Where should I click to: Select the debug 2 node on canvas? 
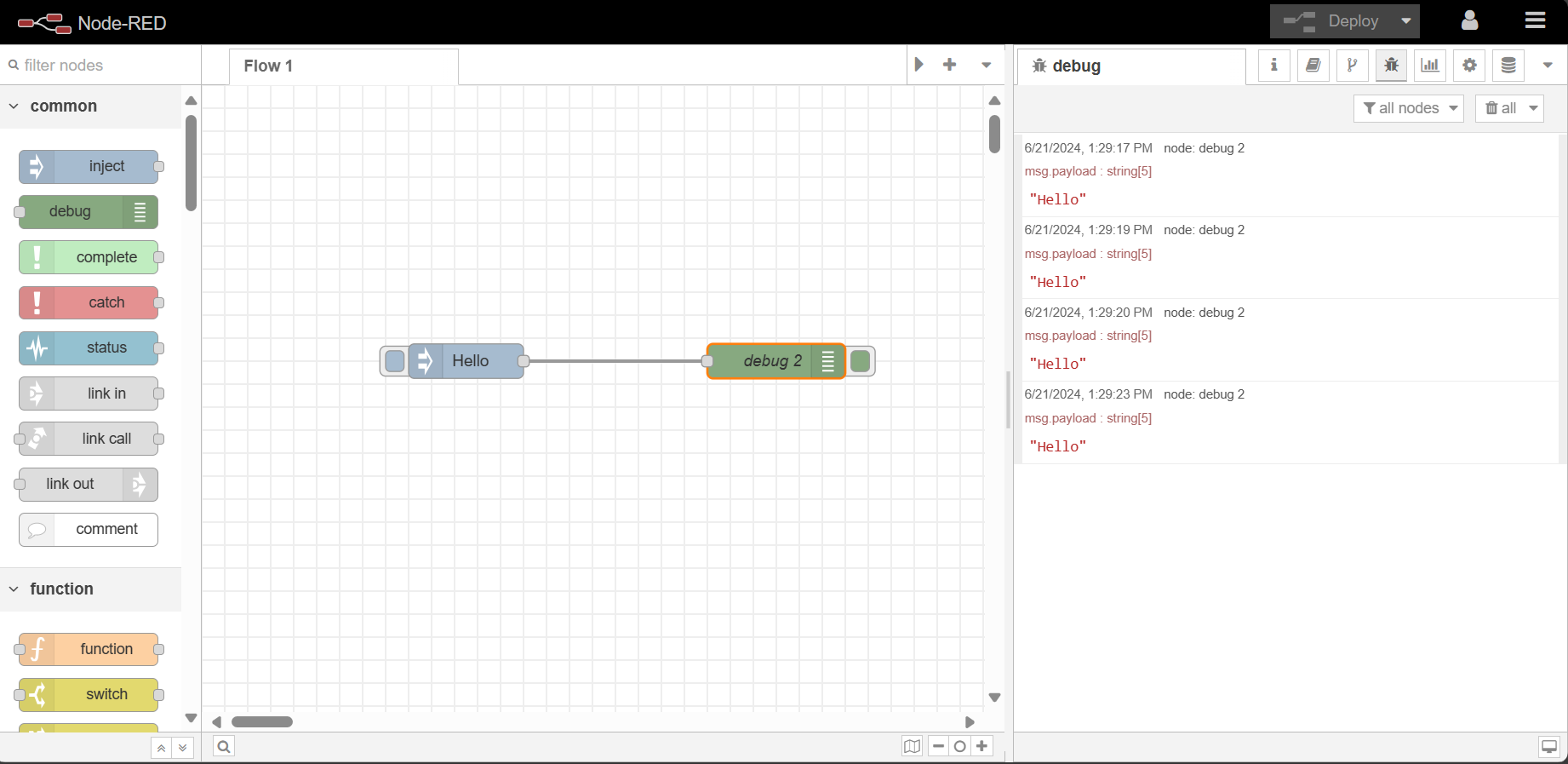pyautogui.click(x=775, y=361)
